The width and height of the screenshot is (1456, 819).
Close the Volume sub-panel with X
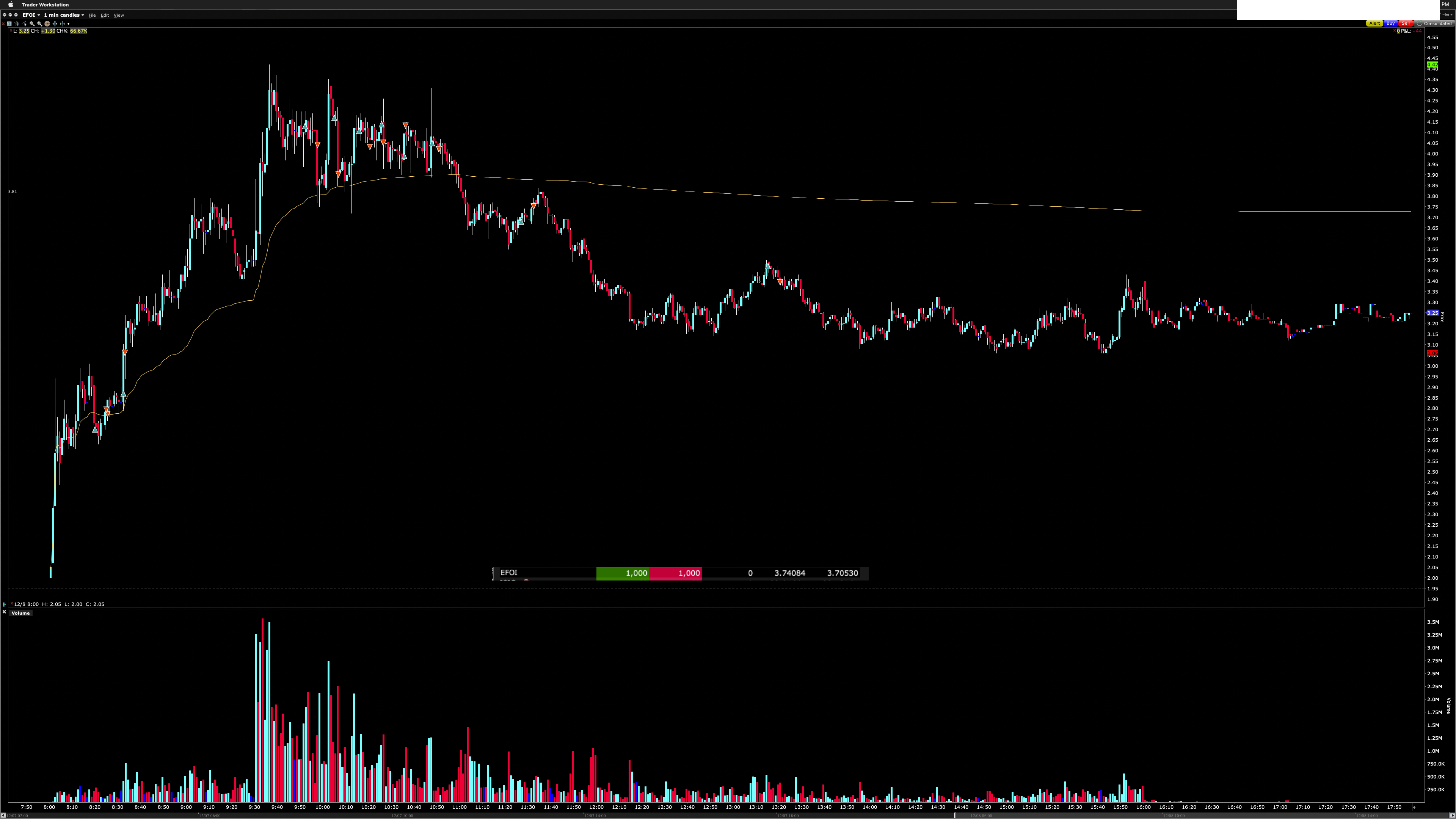pyautogui.click(x=4, y=612)
